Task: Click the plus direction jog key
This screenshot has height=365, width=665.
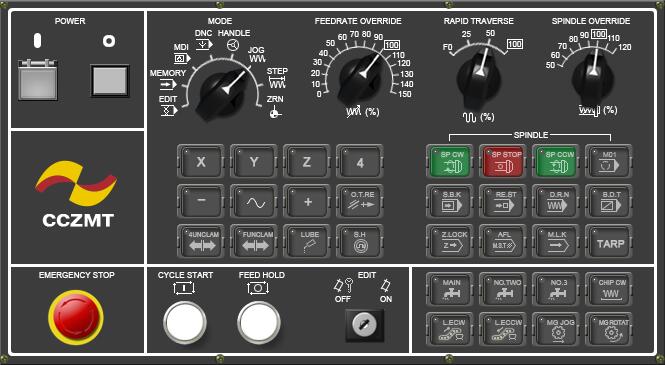Action: pyautogui.click(x=307, y=201)
